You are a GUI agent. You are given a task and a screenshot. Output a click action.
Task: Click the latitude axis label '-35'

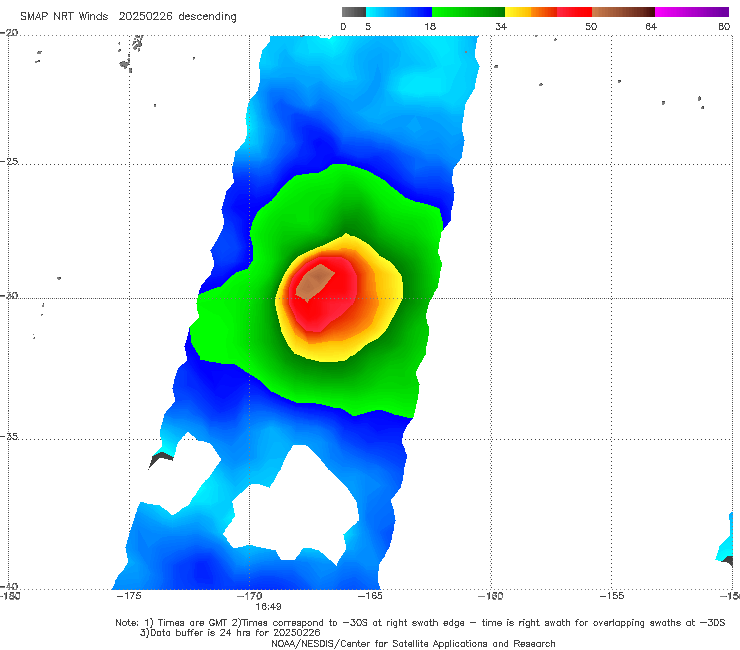(x=9, y=436)
